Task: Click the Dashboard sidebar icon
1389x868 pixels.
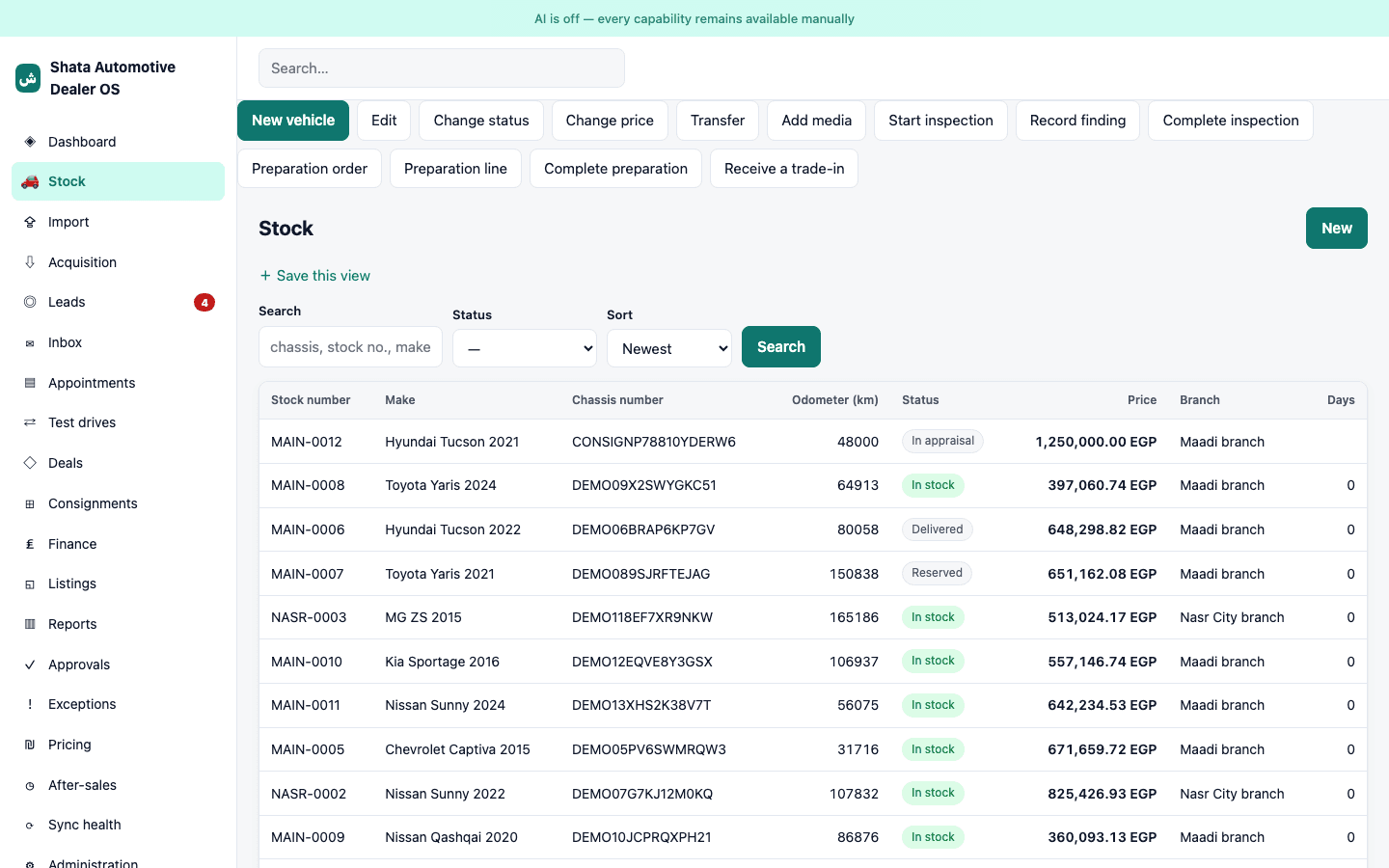Action: 30,142
